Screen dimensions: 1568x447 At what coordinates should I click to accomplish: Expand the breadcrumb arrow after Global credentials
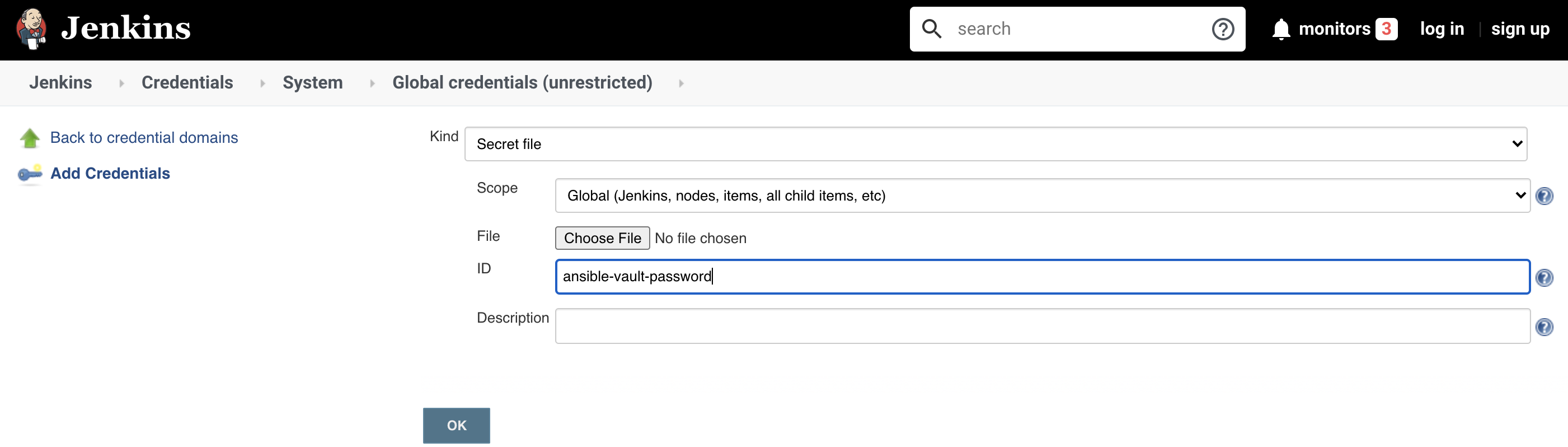coord(681,83)
